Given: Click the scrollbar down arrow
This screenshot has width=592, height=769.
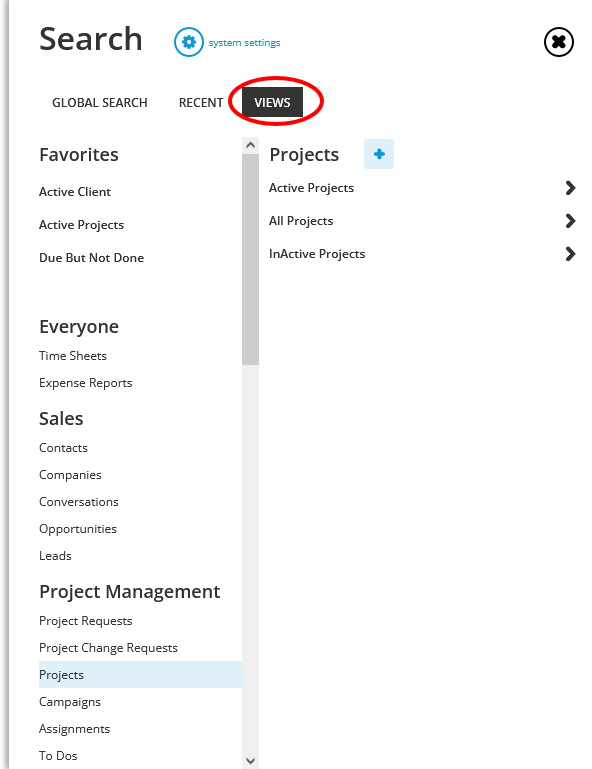Looking at the screenshot, I should click(x=250, y=761).
